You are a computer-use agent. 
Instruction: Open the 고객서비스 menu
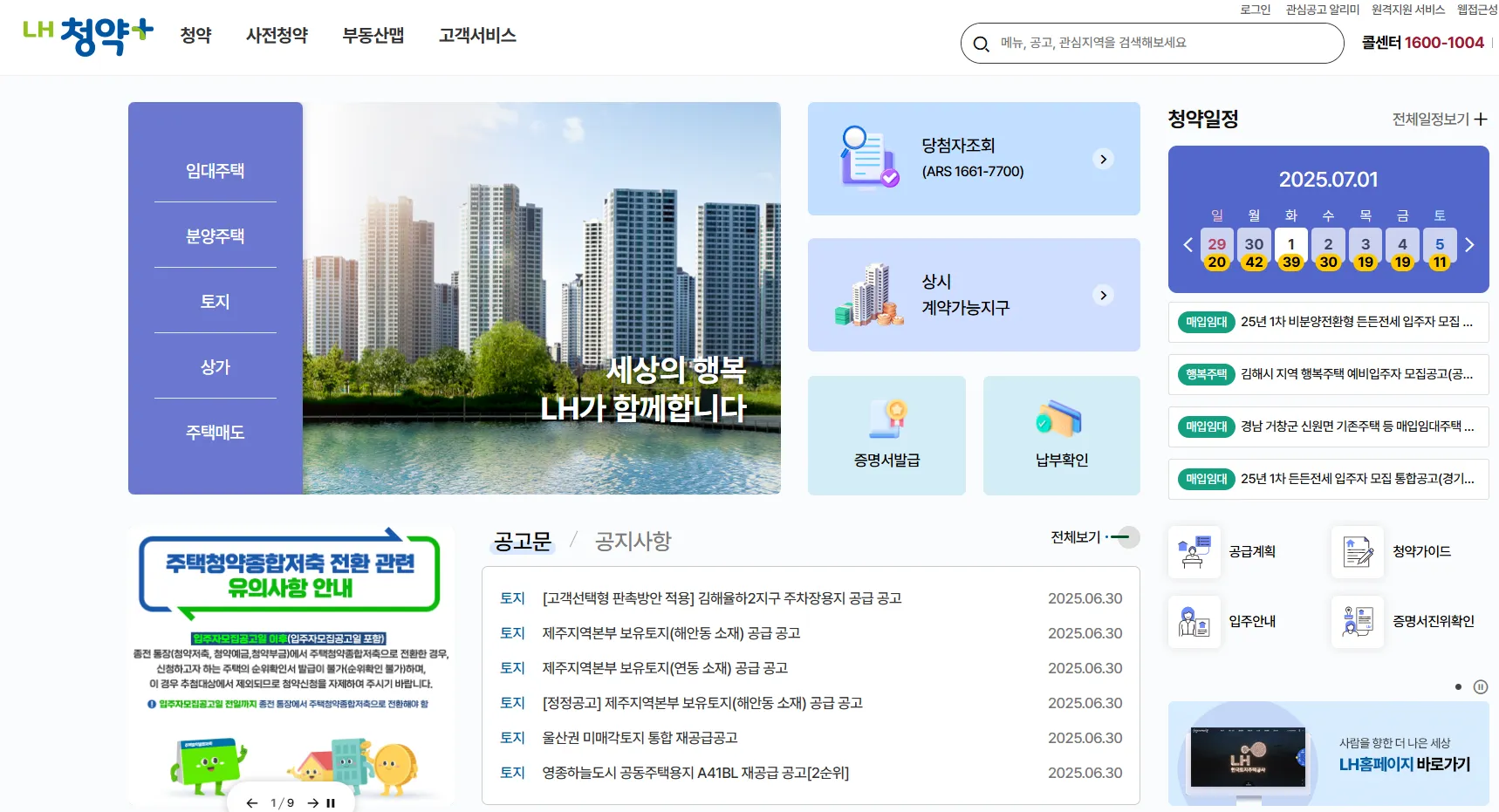tap(477, 36)
